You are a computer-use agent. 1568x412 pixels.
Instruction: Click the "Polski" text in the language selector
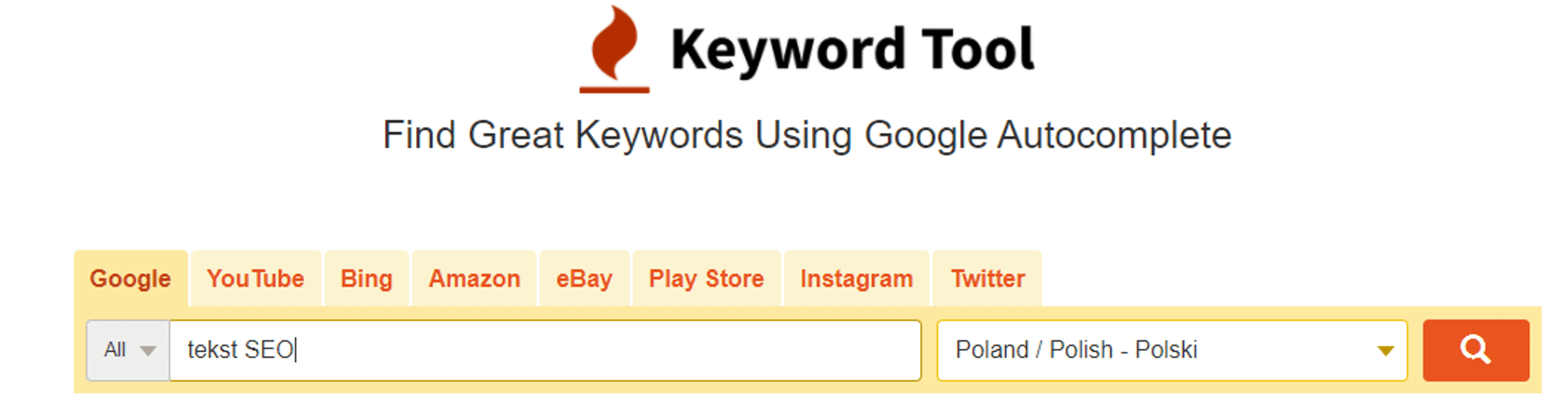1166,350
